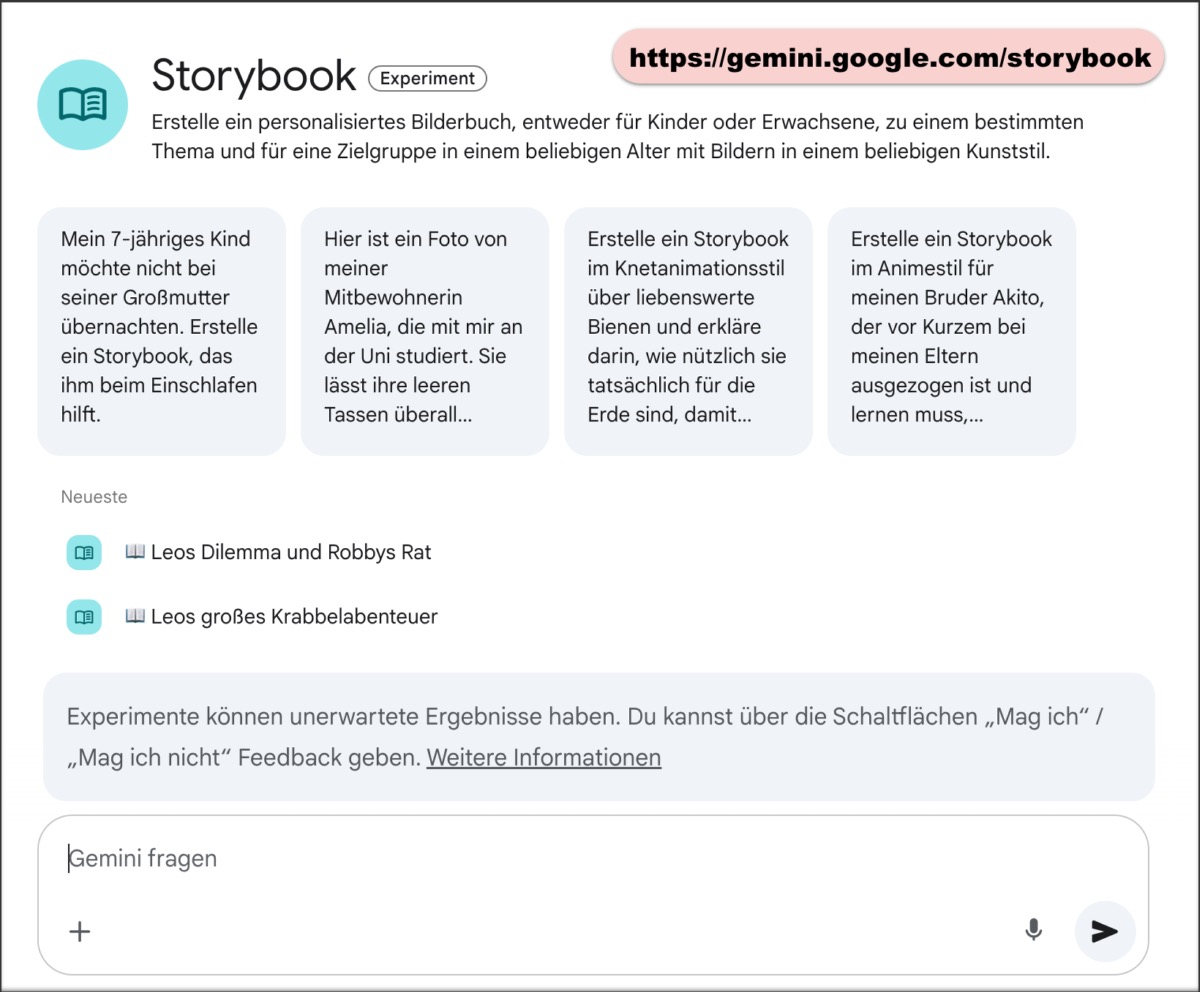The image size is (1200, 992).
Task: Choose the Animestil suggestion for Bruder Akito
Action: pos(951,330)
